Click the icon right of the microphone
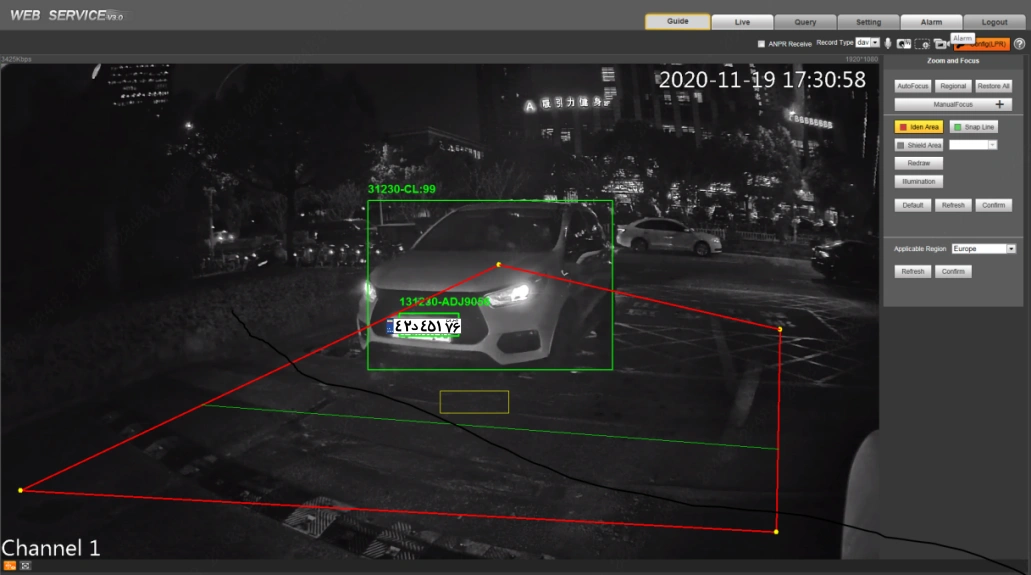The image size is (1031, 575). click(903, 44)
